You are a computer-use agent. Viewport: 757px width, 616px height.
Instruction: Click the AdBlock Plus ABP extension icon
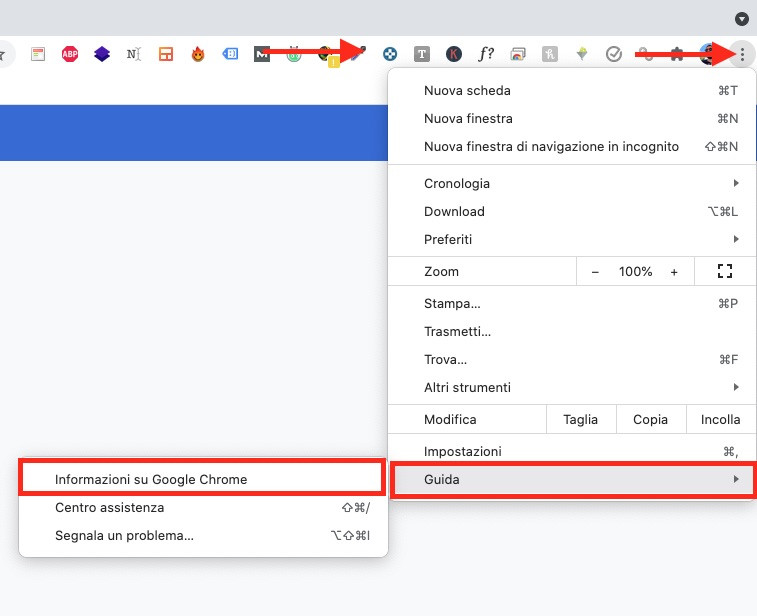(70, 54)
